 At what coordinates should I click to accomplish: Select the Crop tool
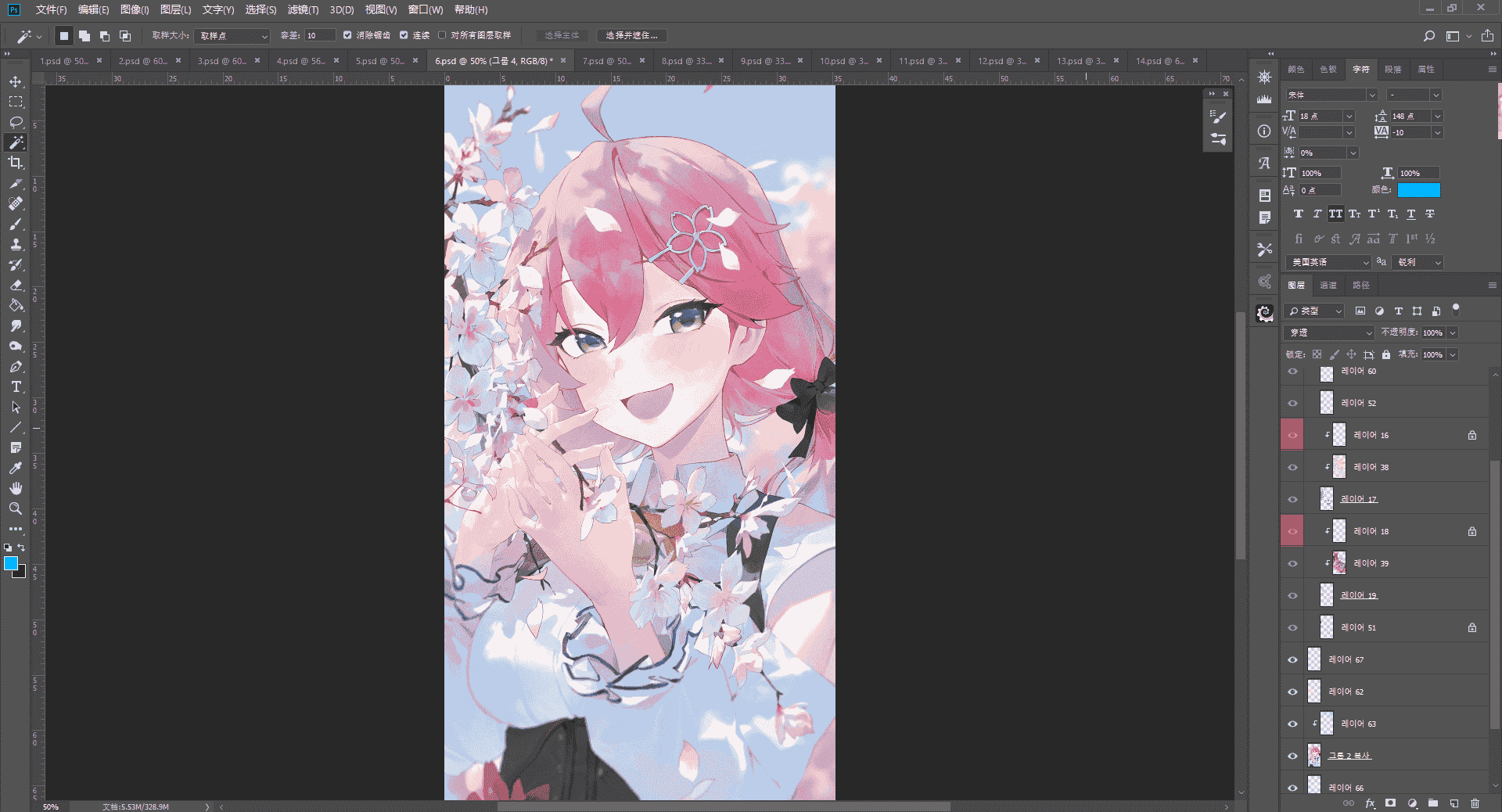(16, 163)
